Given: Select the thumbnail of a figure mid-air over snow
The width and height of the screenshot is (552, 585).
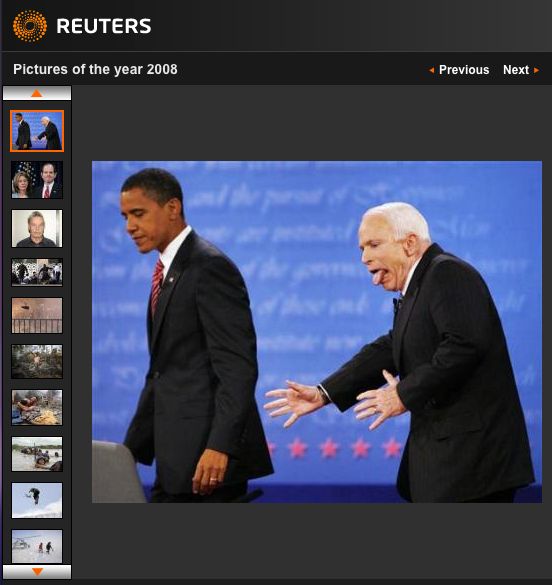Looking at the screenshot, I should click(x=37, y=500).
